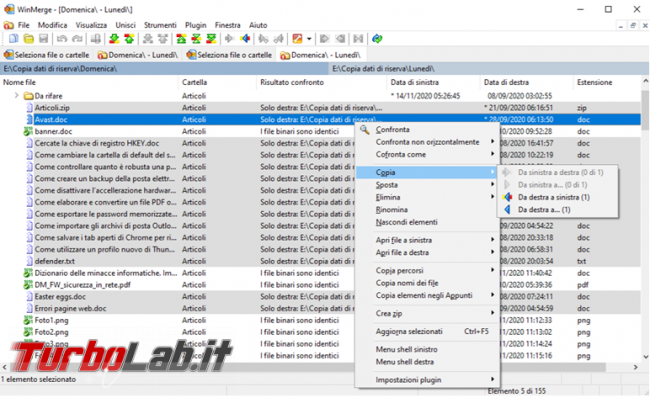Open the File menu

click(x=24, y=25)
